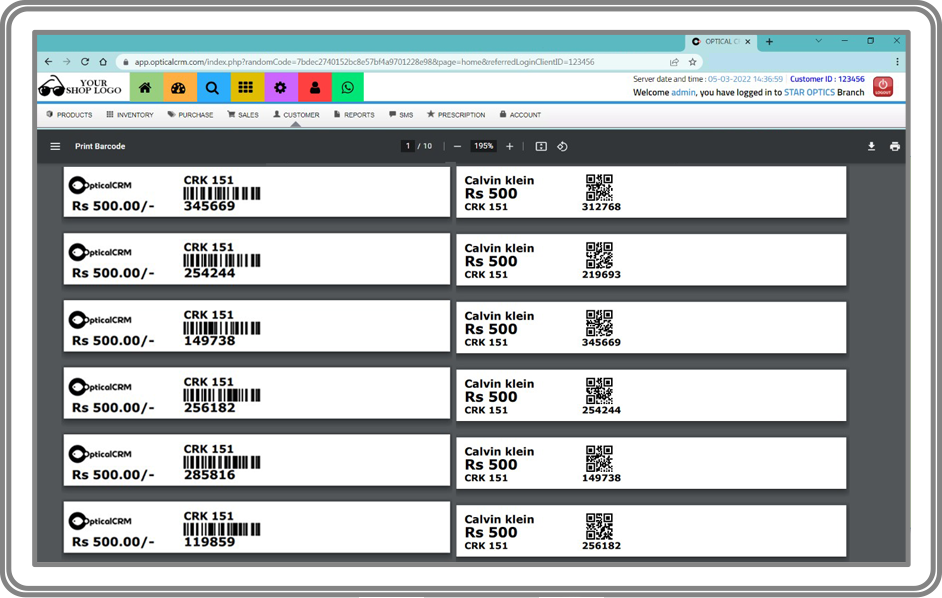
Task: Click the Print Barcode document title
Action: tap(100, 146)
